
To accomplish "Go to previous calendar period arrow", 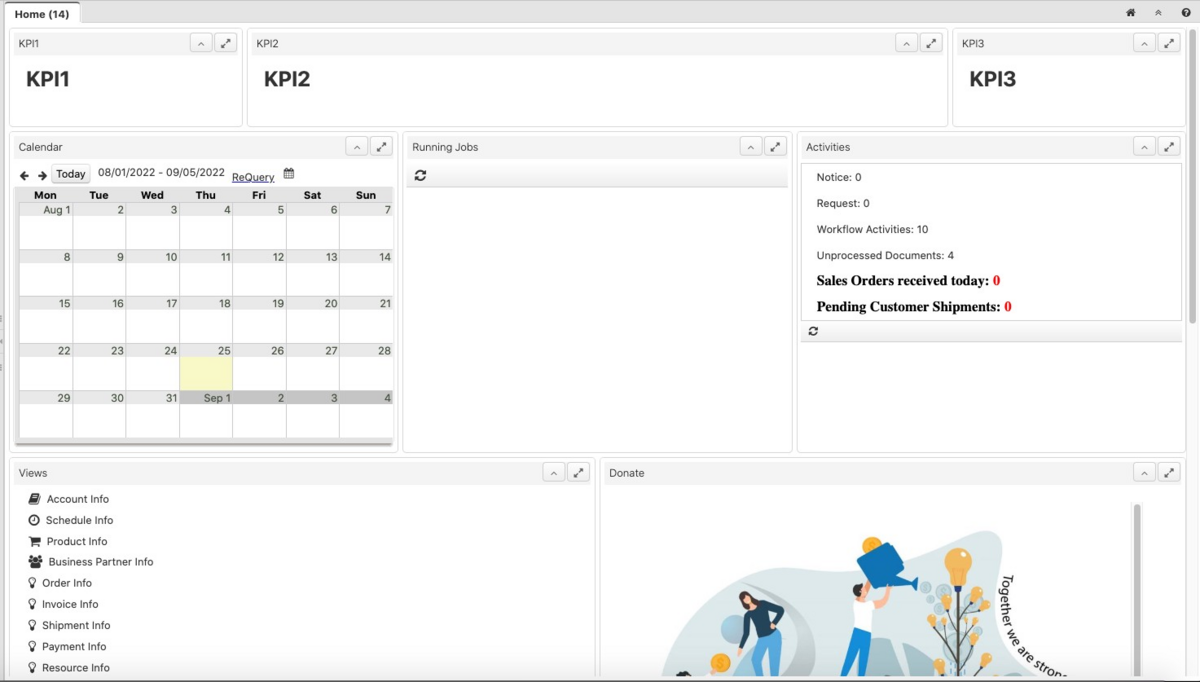I will [25, 175].
